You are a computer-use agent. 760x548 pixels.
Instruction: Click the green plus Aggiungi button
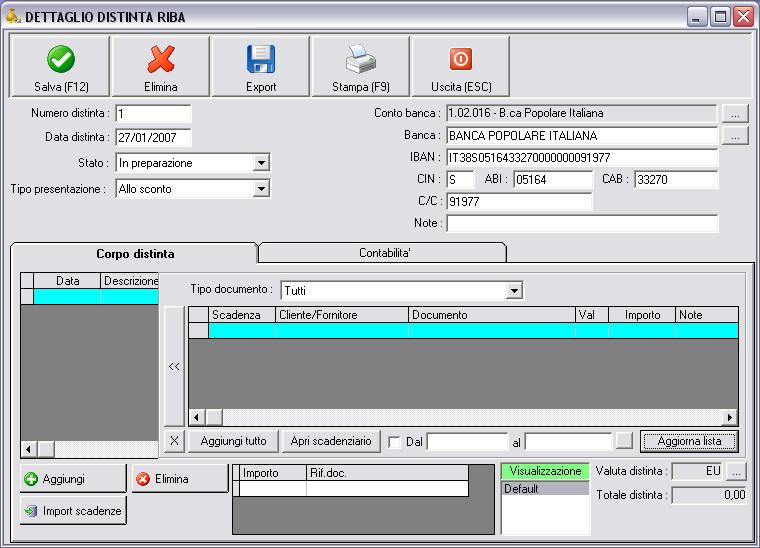coord(73,479)
